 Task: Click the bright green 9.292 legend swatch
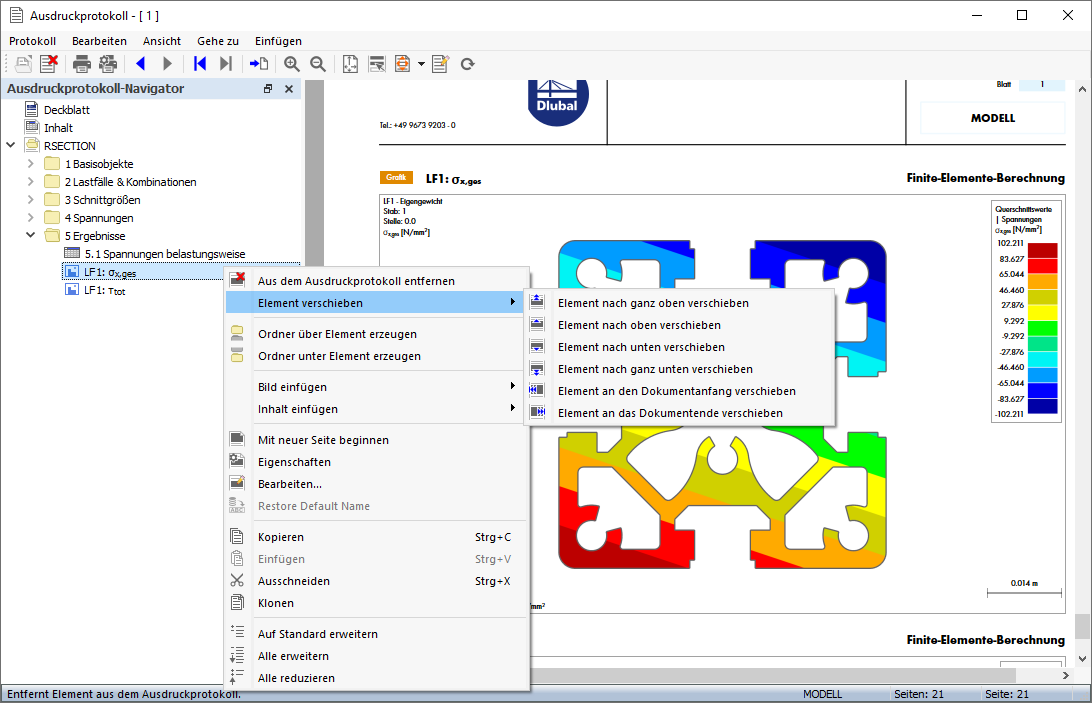[x=1043, y=328]
